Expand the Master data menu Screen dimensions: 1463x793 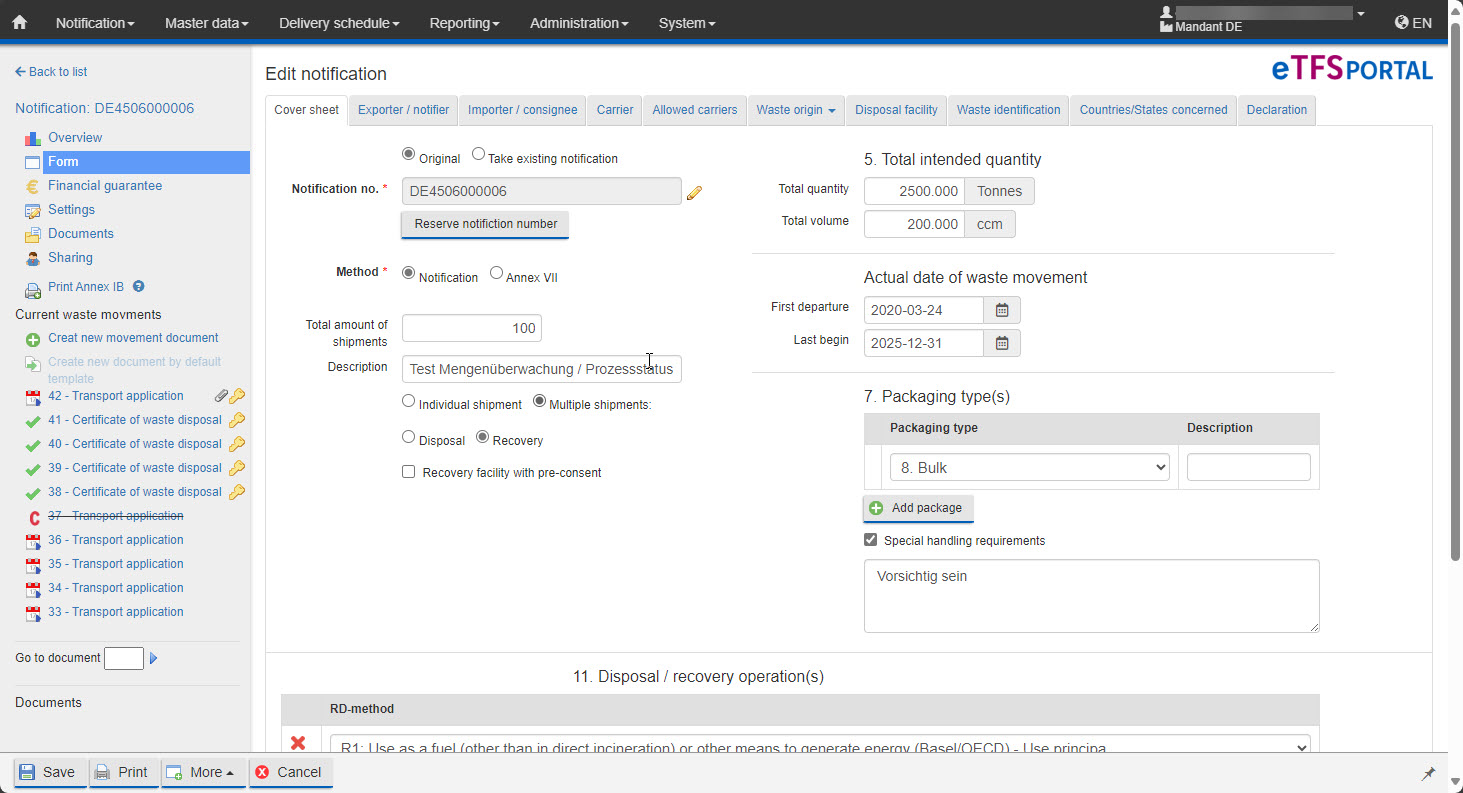[x=206, y=23]
